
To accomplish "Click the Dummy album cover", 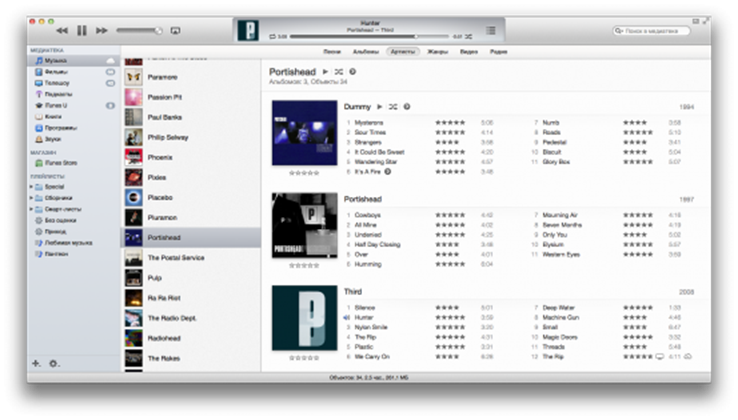I will pos(305,133).
